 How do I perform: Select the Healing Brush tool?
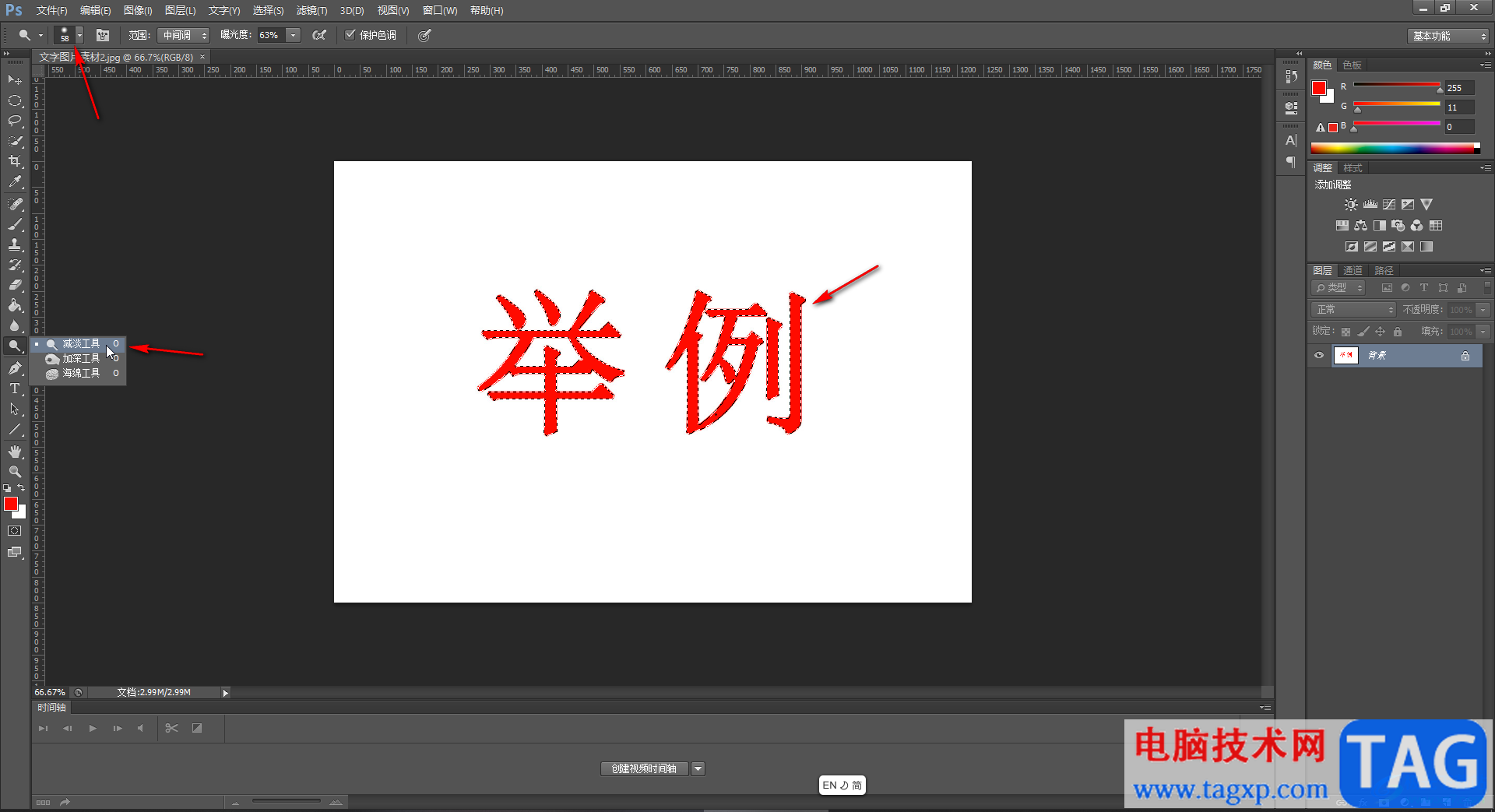pyautogui.click(x=15, y=204)
